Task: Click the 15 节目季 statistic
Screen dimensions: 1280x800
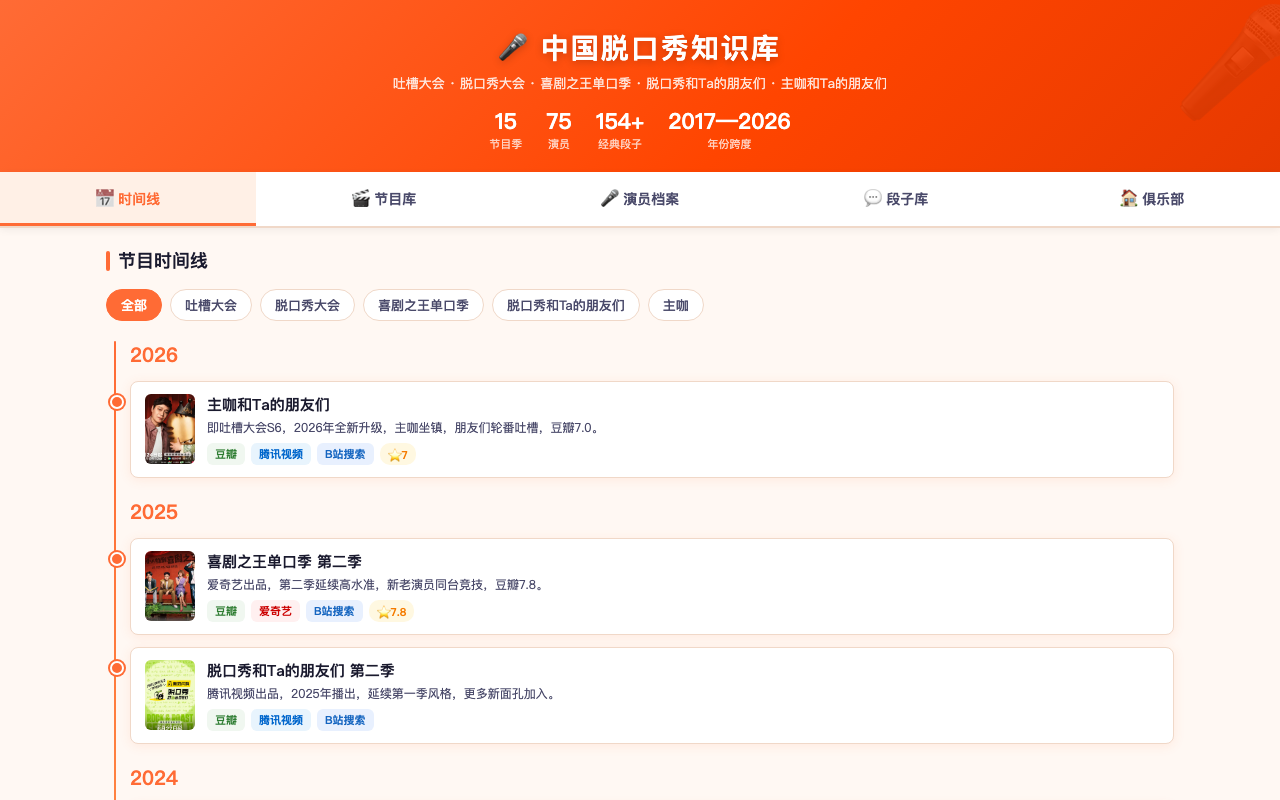Action: (505, 130)
